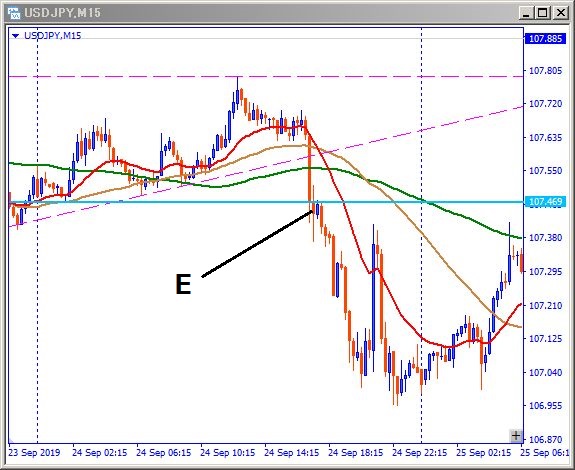Screen dimensions: 575x470
Task: Click the 106.955 price scale value
Action: pyautogui.click(x=545, y=406)
